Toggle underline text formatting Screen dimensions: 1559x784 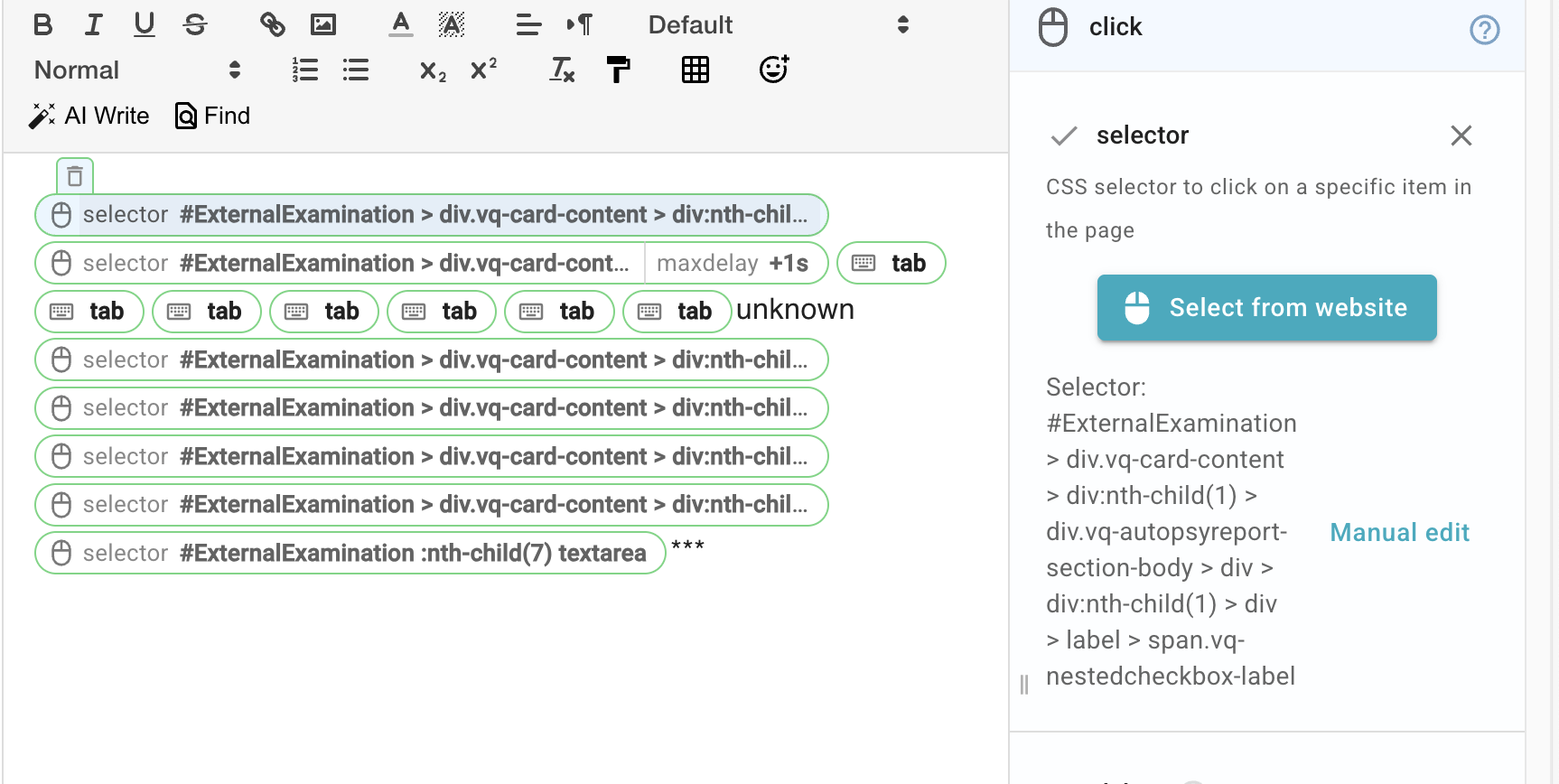pos(144,24)
